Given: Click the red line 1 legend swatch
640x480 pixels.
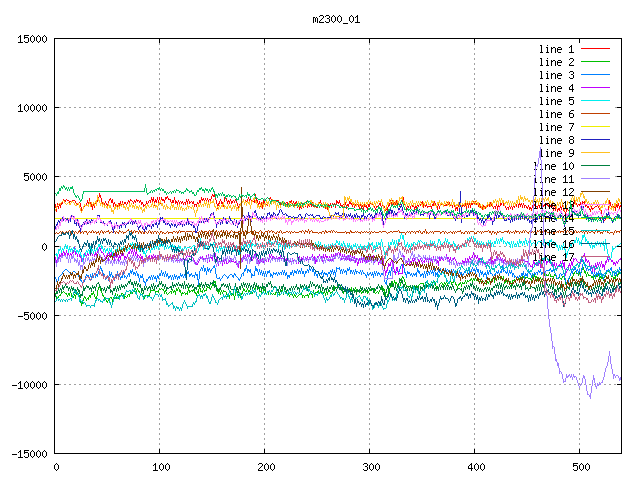Looking at the screenshot, I should [x=595, y=49].
